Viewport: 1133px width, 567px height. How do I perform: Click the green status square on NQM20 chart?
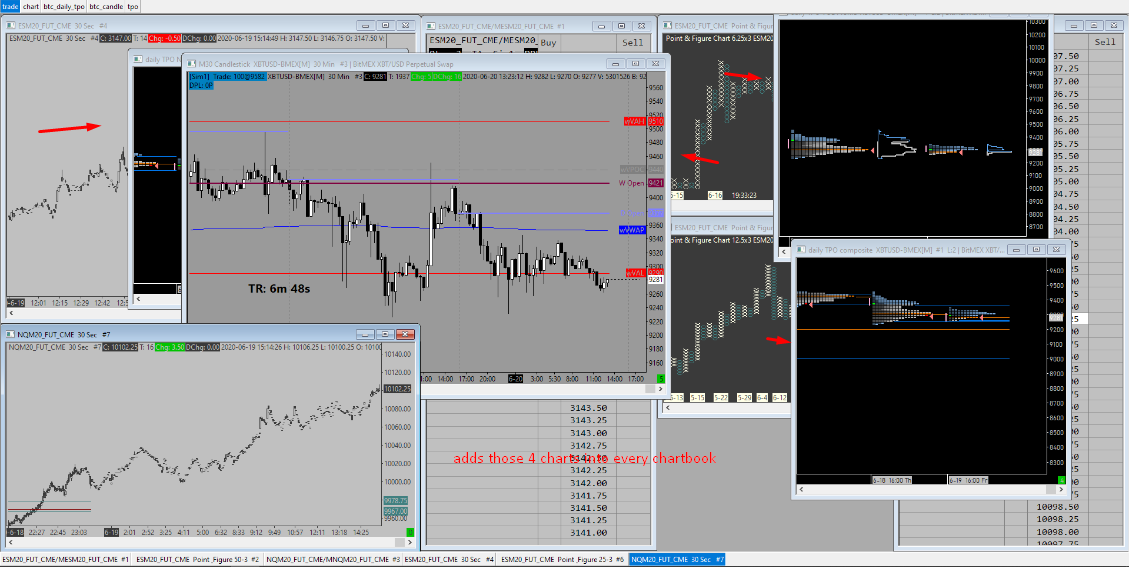[x=410, y=532]
